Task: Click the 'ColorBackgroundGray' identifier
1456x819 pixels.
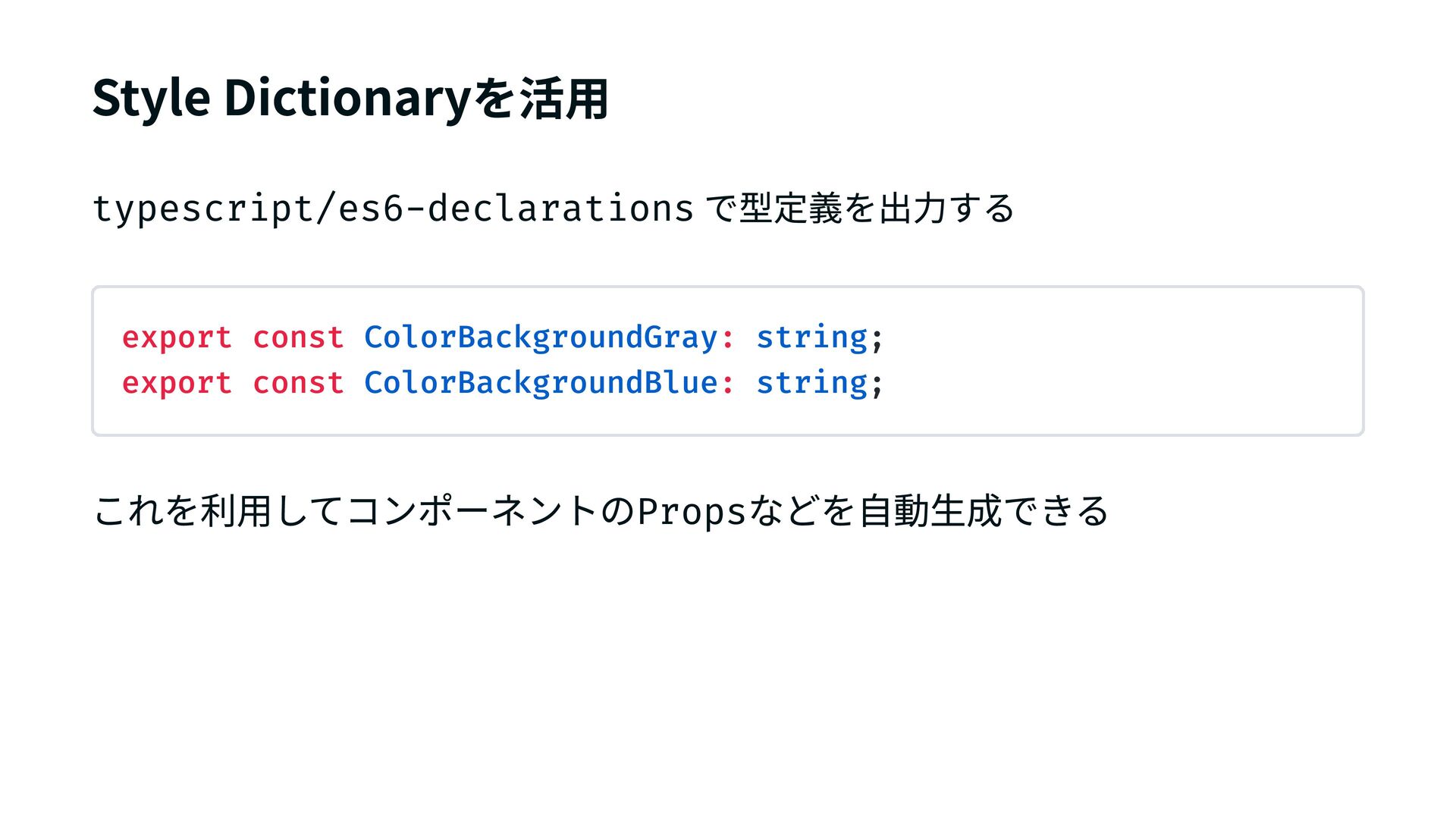Action: (541, 337)
